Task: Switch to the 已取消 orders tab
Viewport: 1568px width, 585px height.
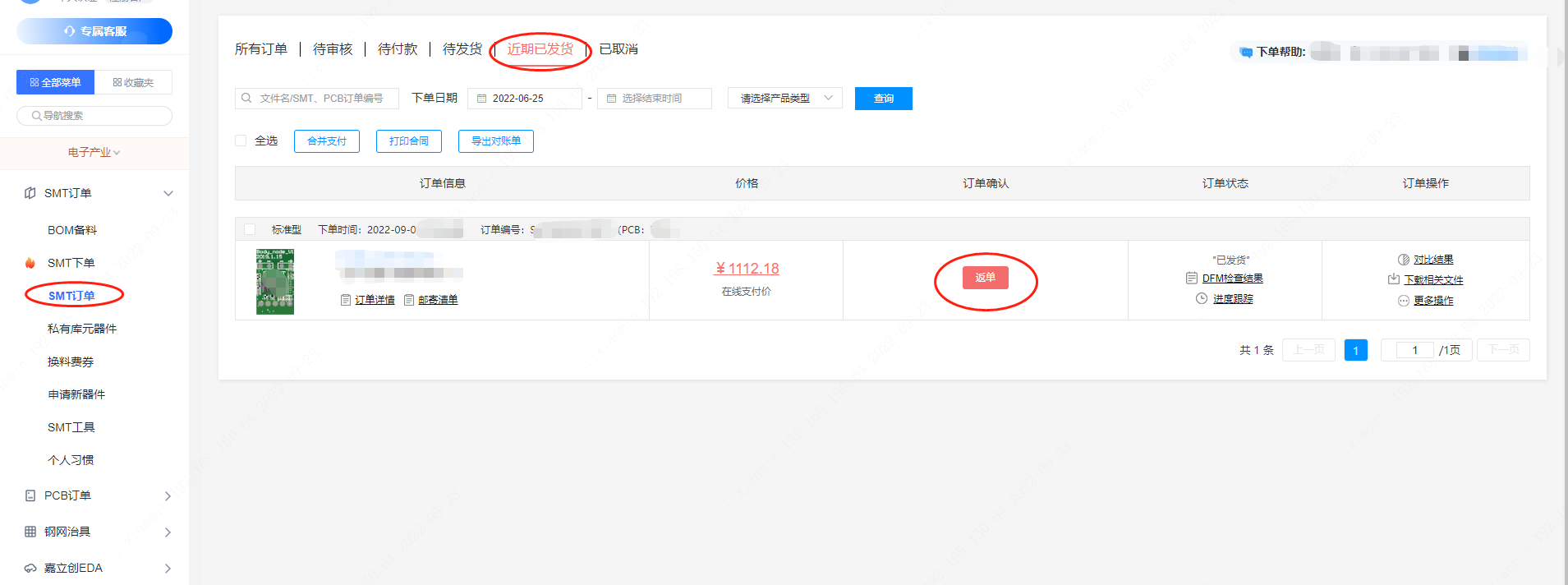Action: (618, 49)
